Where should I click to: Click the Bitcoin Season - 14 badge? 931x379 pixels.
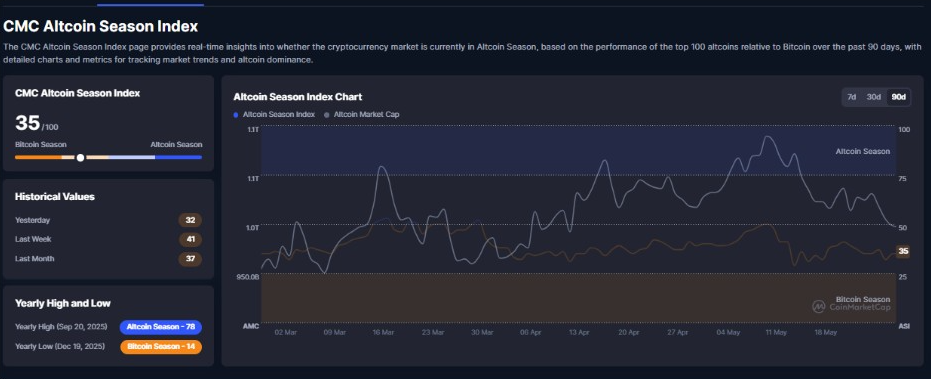click(x=160, y=346)
